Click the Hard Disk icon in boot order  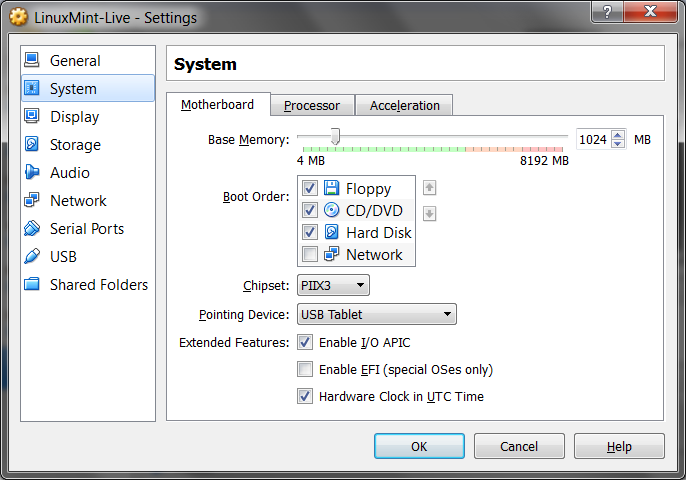pyautogui.click(x=332, y=232)
